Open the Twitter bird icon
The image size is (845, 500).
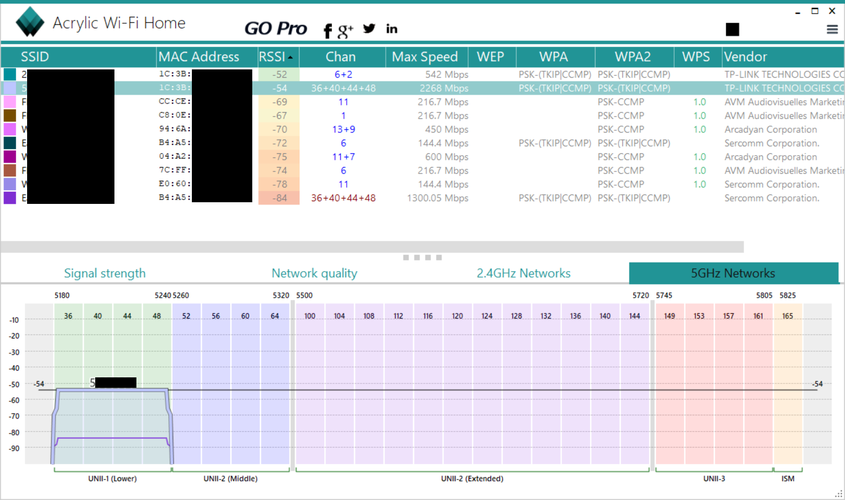coord(369,29)
